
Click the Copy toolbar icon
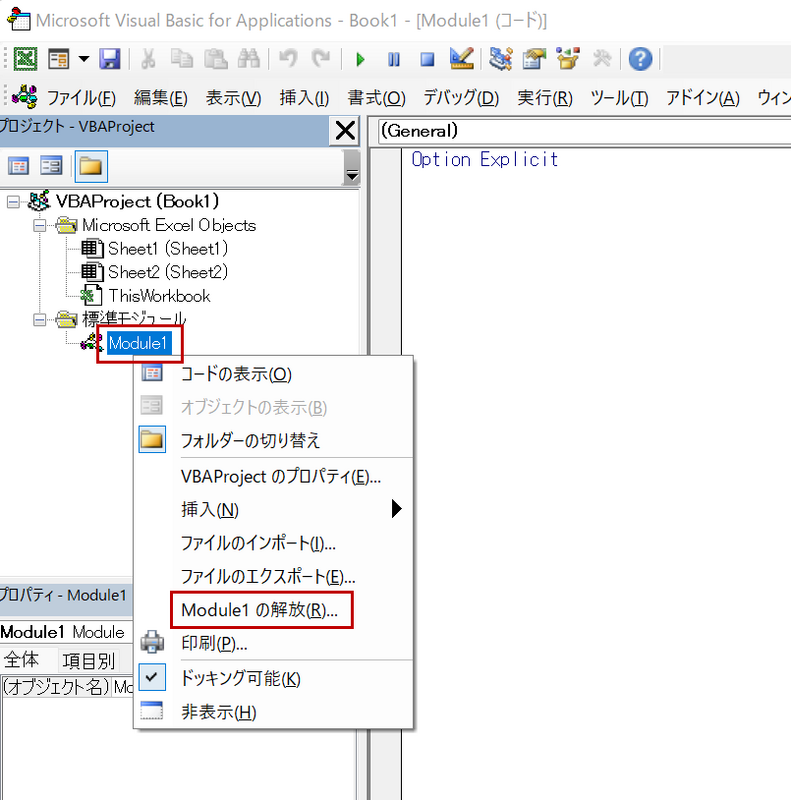(x=181, y=59)
